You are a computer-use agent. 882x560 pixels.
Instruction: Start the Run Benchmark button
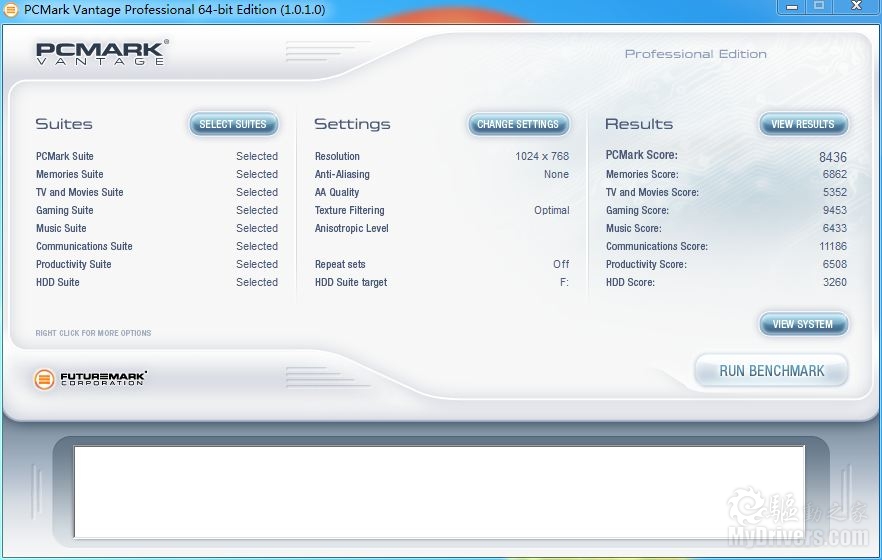pos(772,371)
